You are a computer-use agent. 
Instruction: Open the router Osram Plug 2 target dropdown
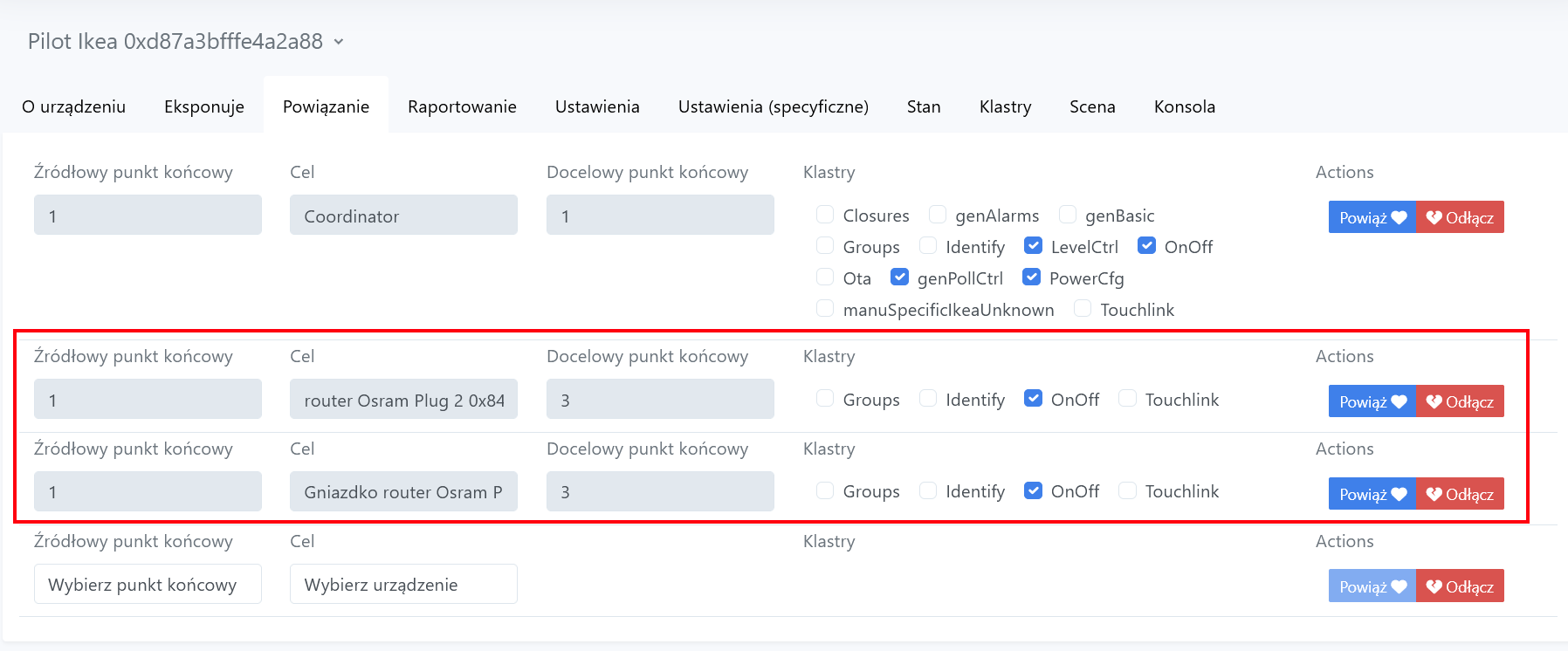(x=403, y=399)
